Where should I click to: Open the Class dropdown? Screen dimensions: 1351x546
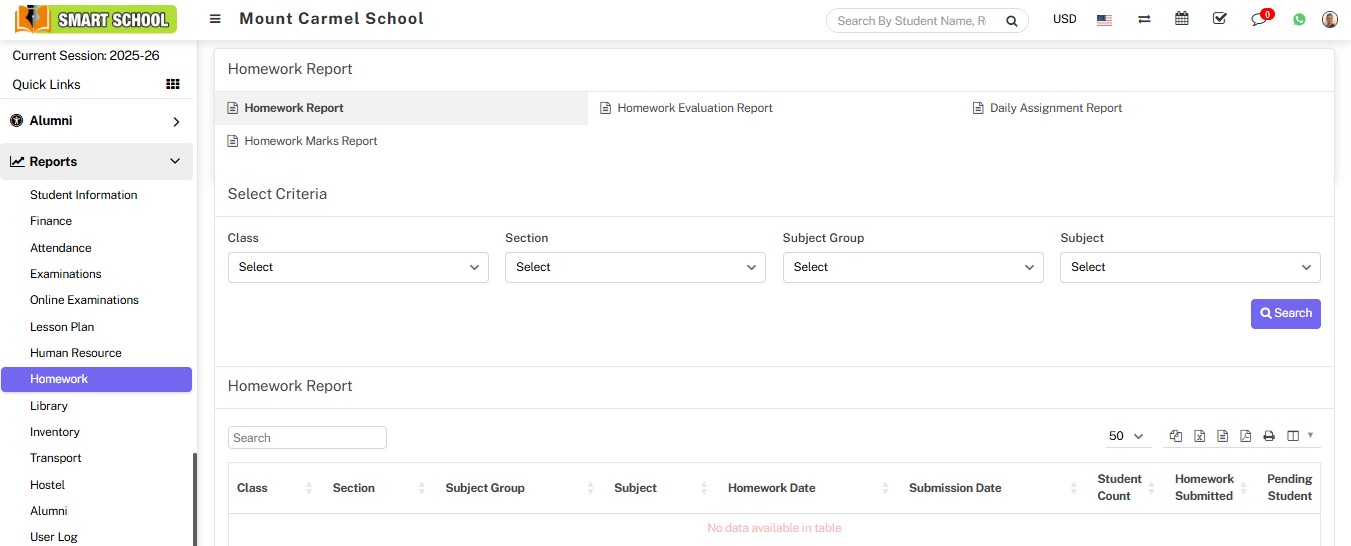358,267
